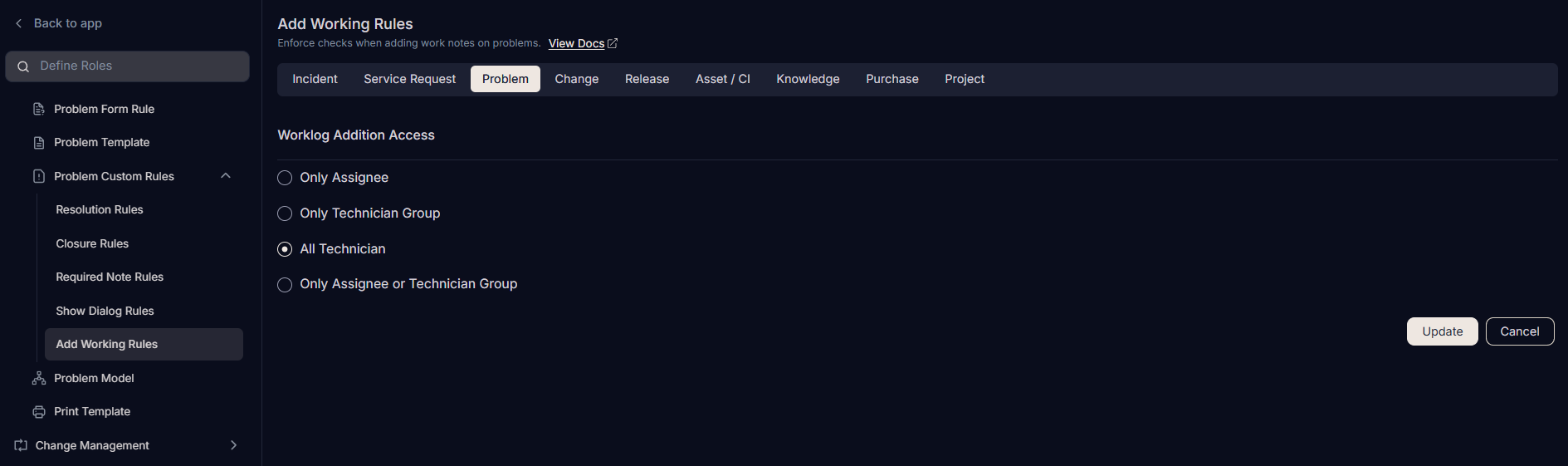
Task: Open the Project tab
Action: click(965, 79)
